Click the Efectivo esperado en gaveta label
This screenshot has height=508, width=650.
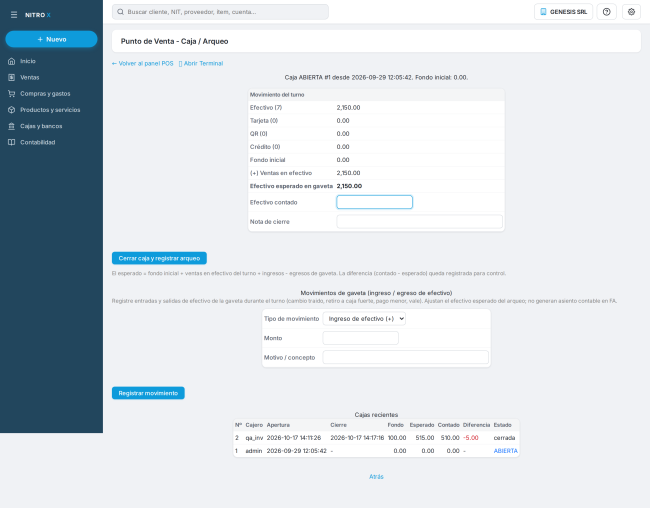291,186
